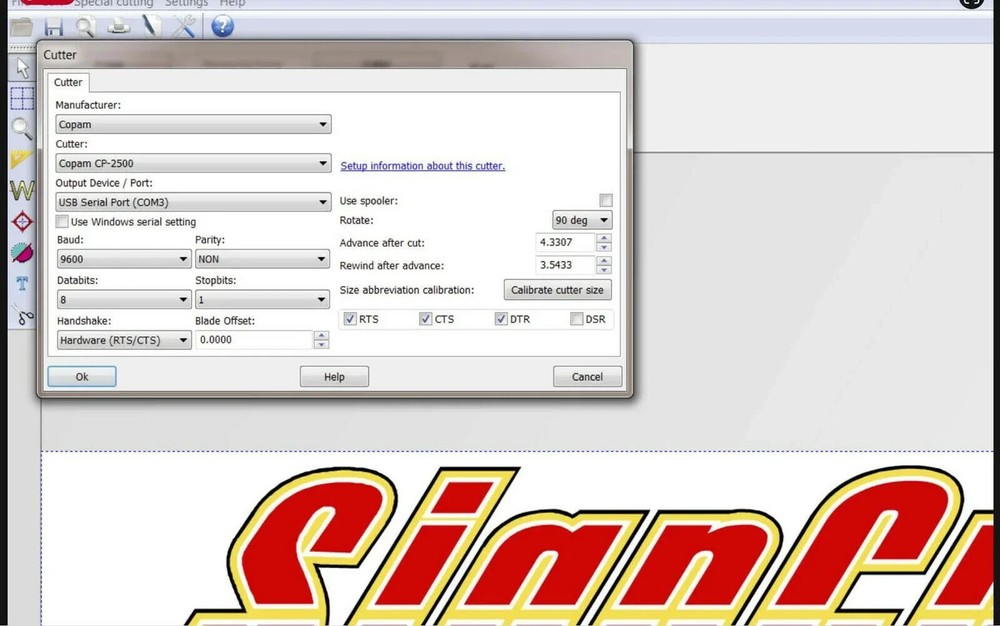Decrease Advance after cut with down arrow
The height and width of the screenshot is (626, 1000).
(x=604, y=247)
